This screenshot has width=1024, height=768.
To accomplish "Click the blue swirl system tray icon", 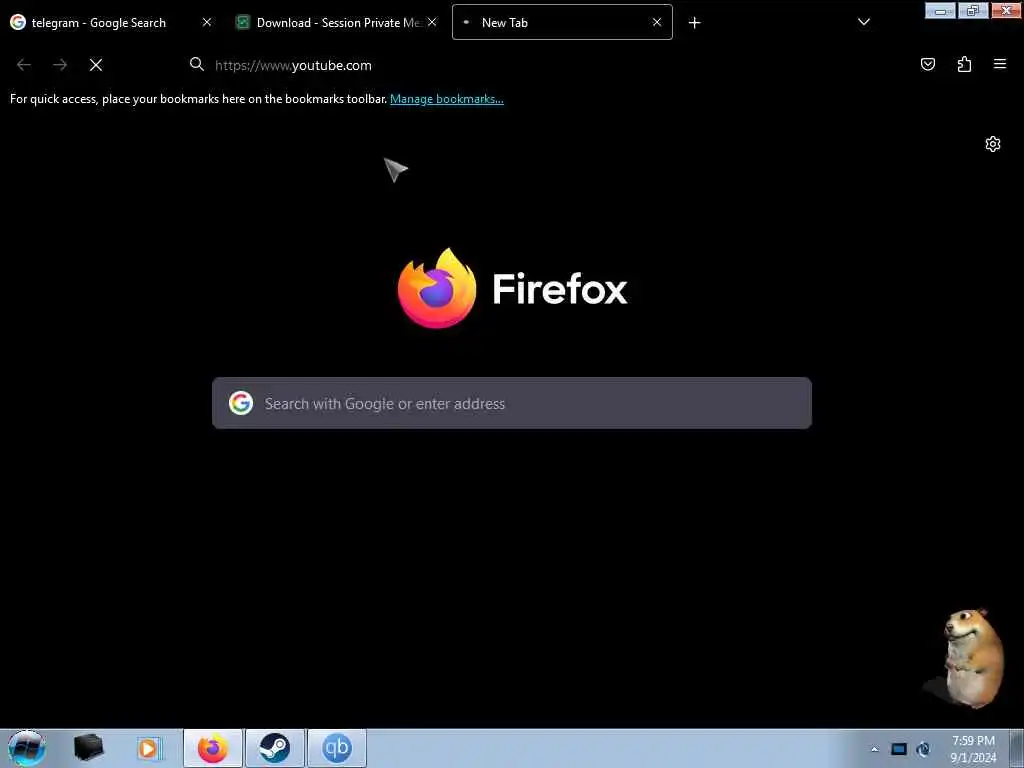I will click(x=923, y=749).
